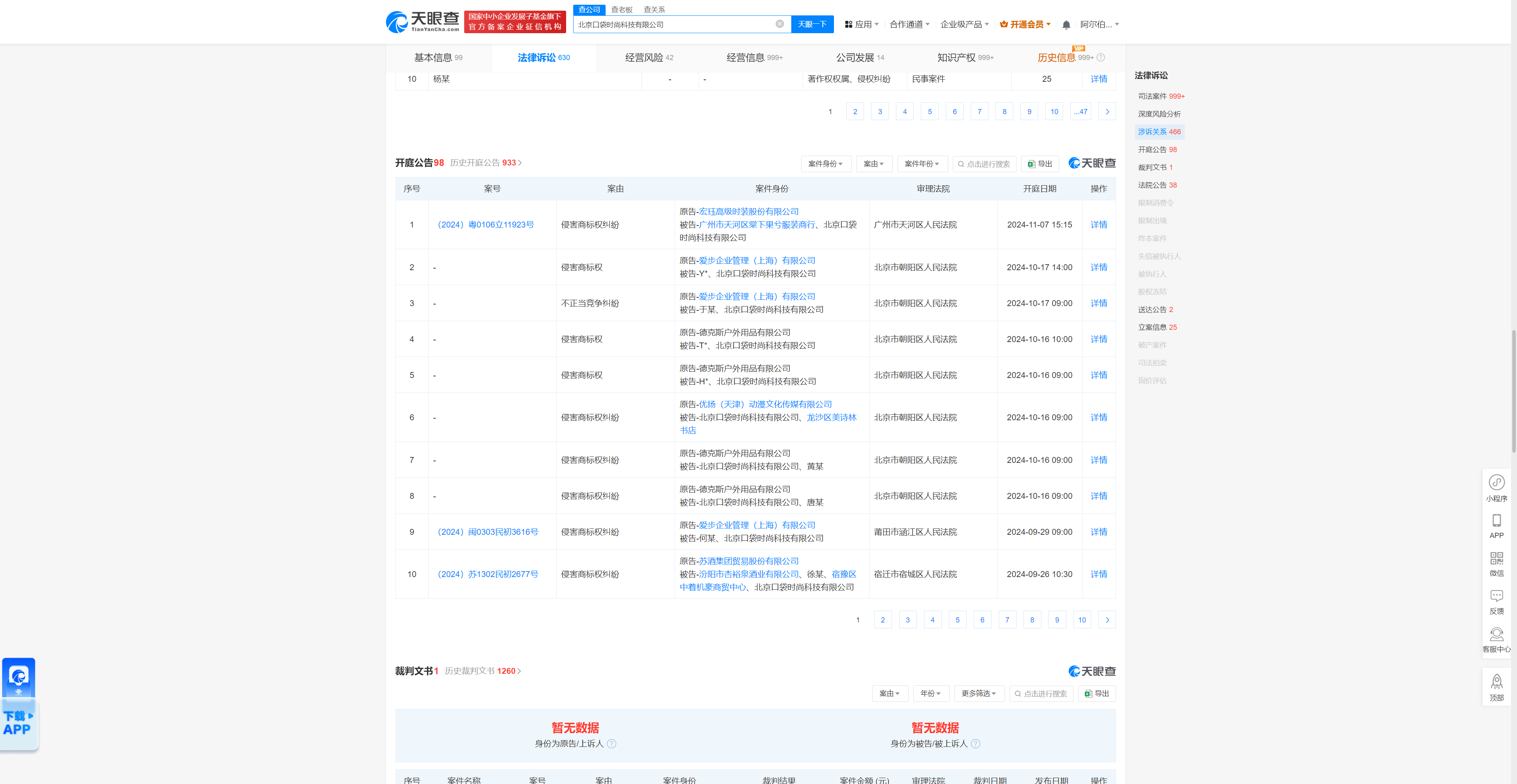Go to next page of upper pagination
This screenshot has height=784, width=1517.
point(1107,111)
